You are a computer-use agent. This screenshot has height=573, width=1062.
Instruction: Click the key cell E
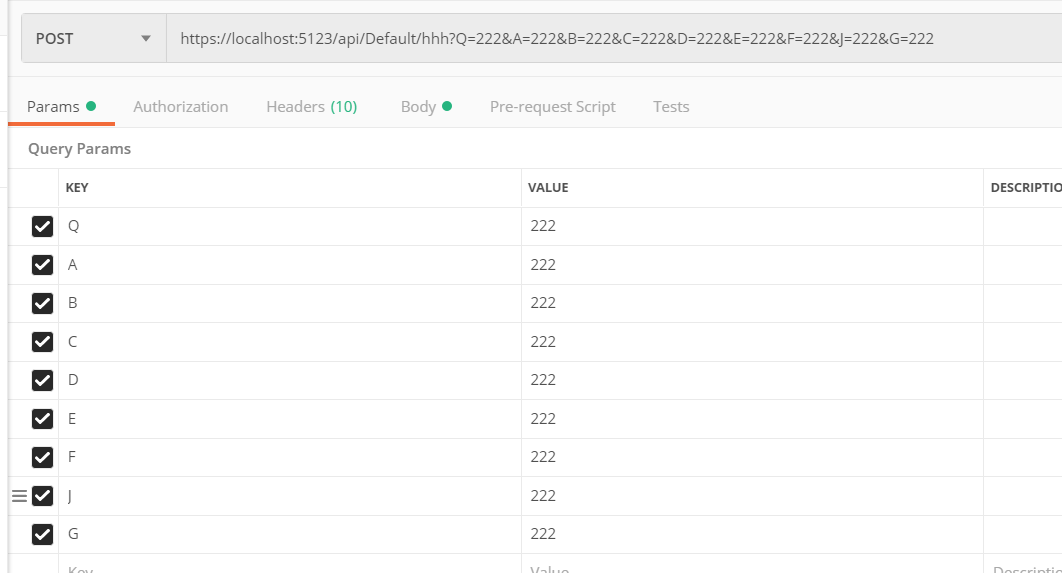(x=290, y=419)
